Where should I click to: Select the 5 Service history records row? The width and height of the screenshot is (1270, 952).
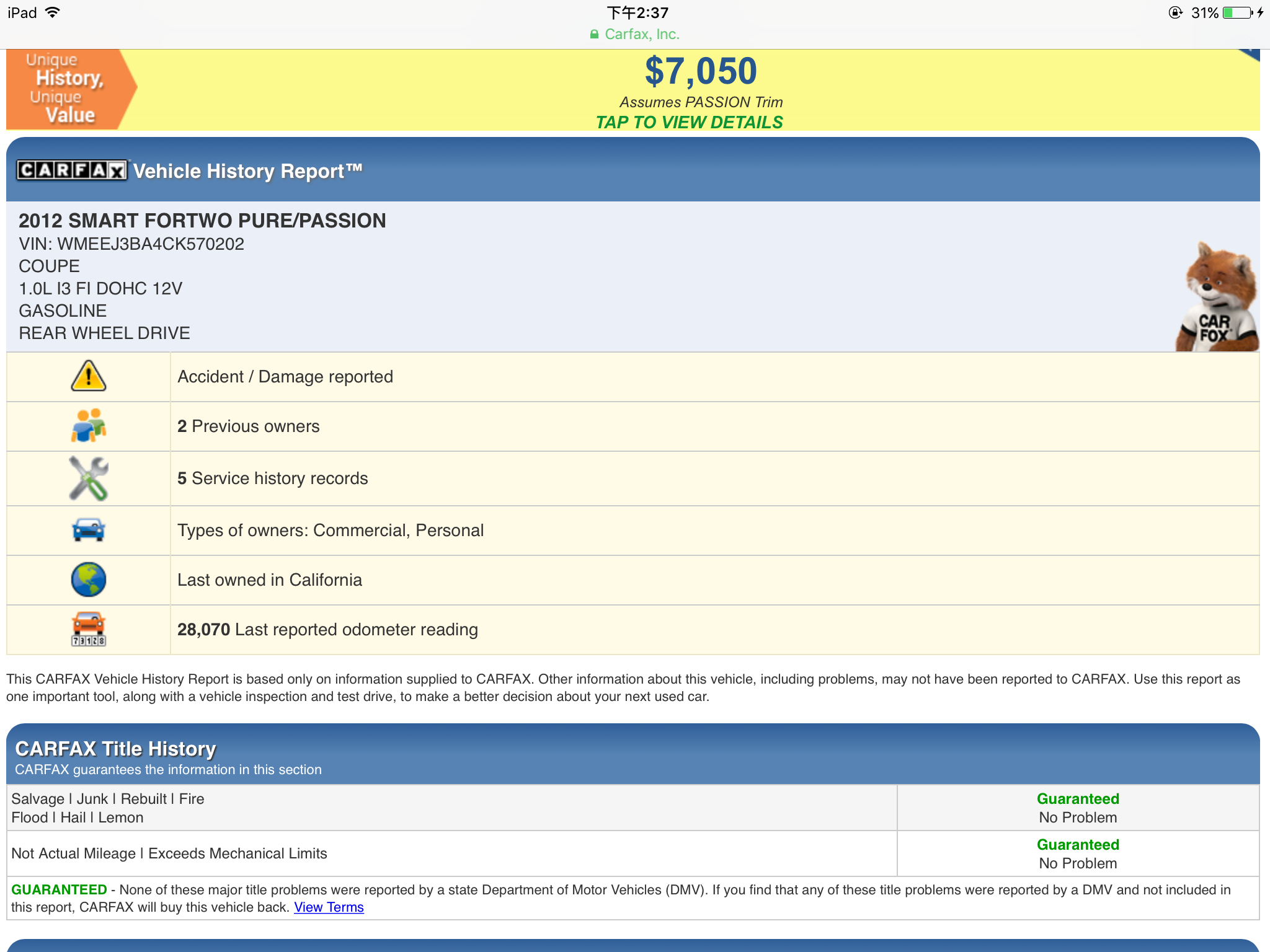[273, 478]
